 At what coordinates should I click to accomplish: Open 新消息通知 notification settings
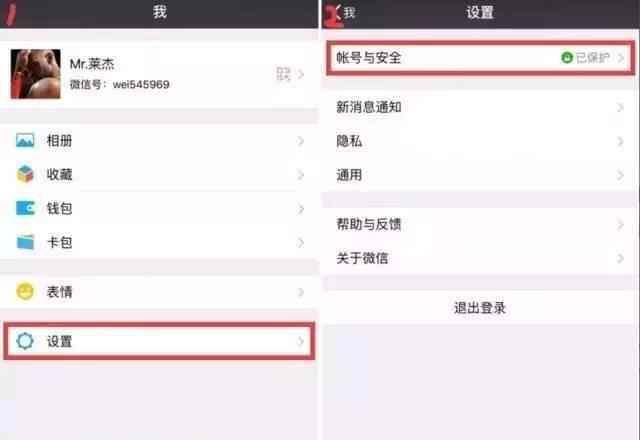pos(480,107)
